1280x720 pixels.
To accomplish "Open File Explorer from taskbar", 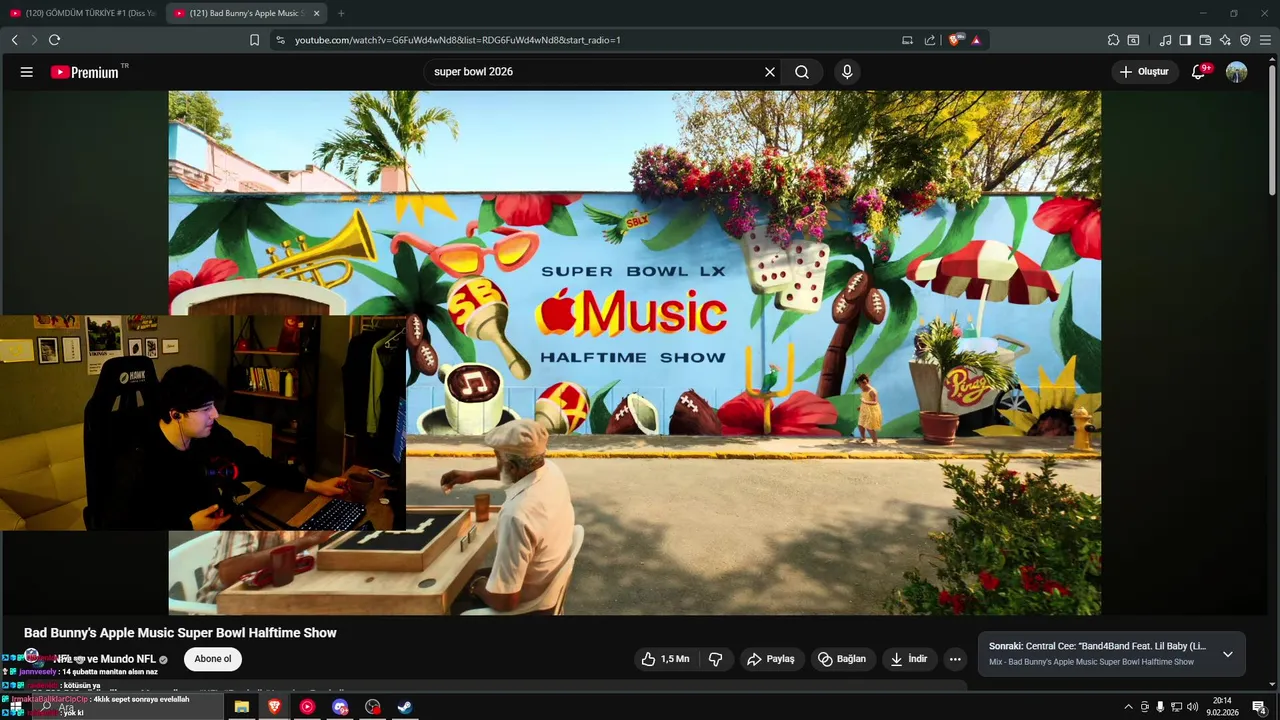I will (241, 707).
